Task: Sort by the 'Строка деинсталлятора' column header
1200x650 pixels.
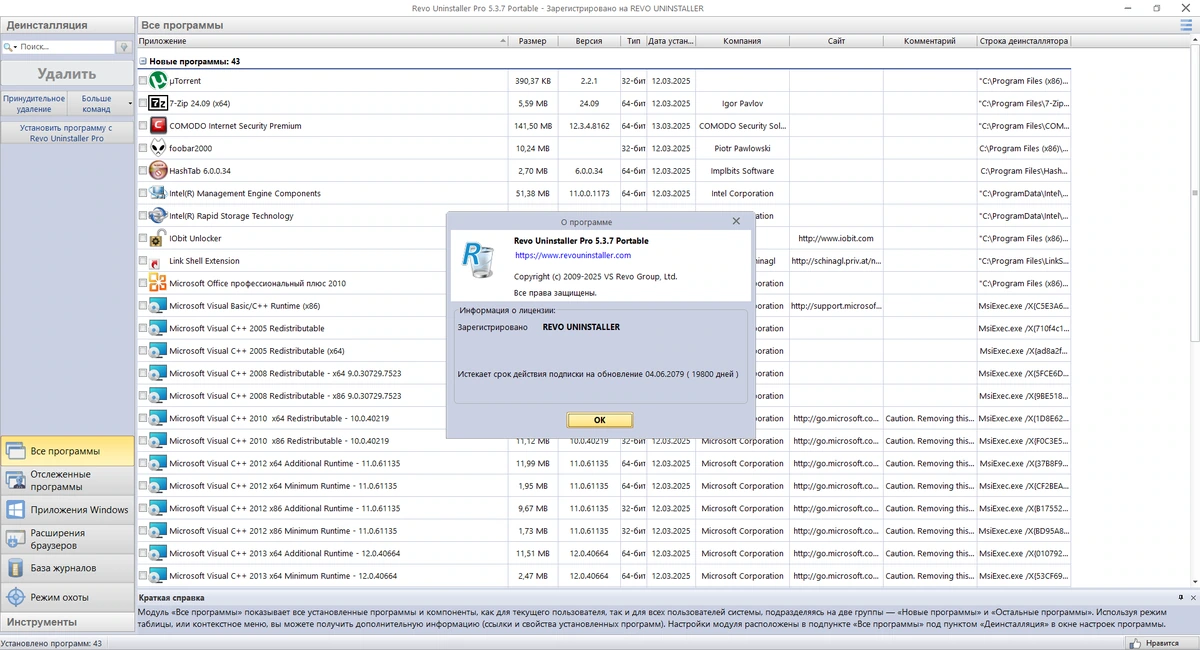Action: click(1024, 41)
